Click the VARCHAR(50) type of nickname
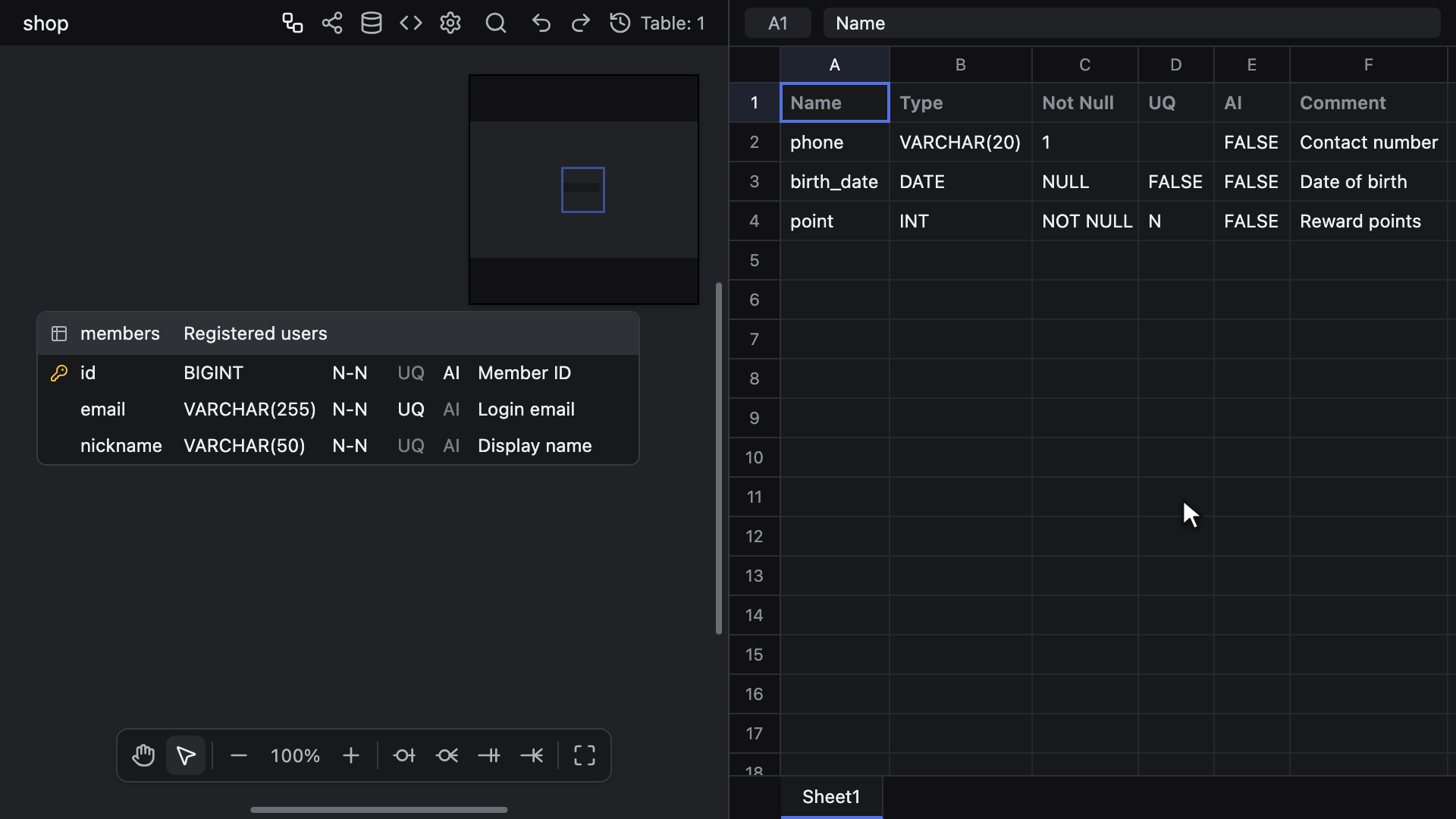The height and width of the screenshot is (819, 1456). pyautogui.click(x=244, y=446)
